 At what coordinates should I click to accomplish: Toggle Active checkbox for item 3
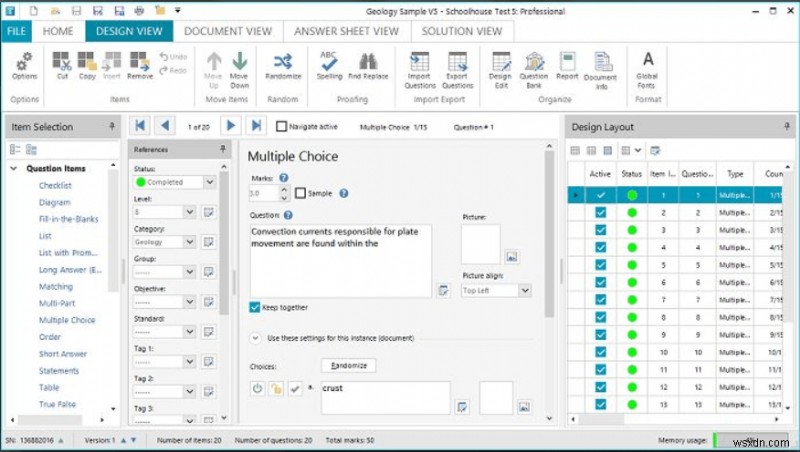[x=601, y=230]
